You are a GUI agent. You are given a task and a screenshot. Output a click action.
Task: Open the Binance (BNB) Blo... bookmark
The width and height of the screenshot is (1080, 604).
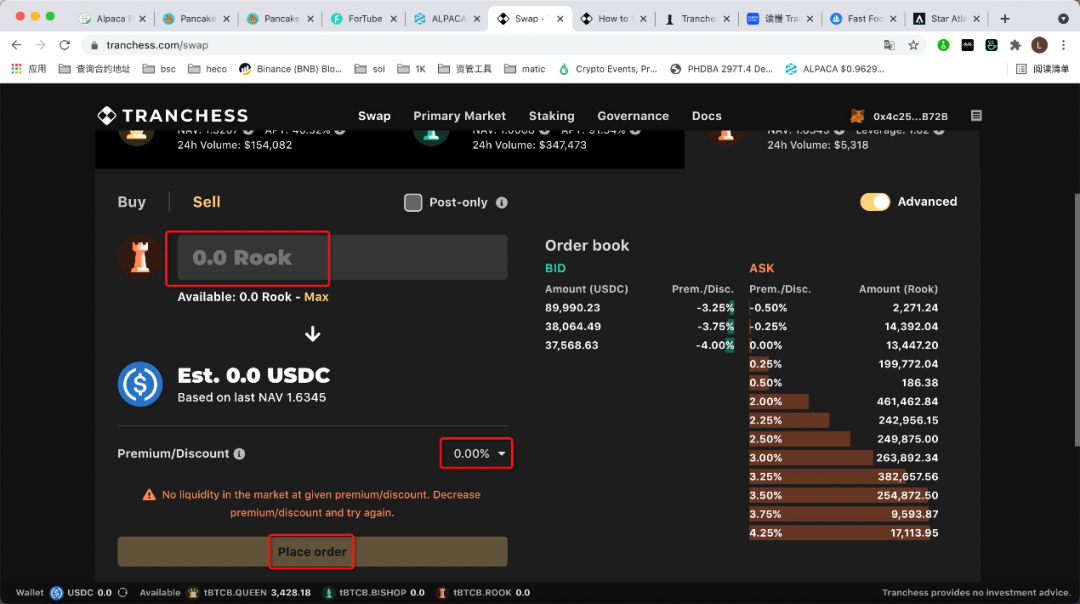(x=290, y=69)
